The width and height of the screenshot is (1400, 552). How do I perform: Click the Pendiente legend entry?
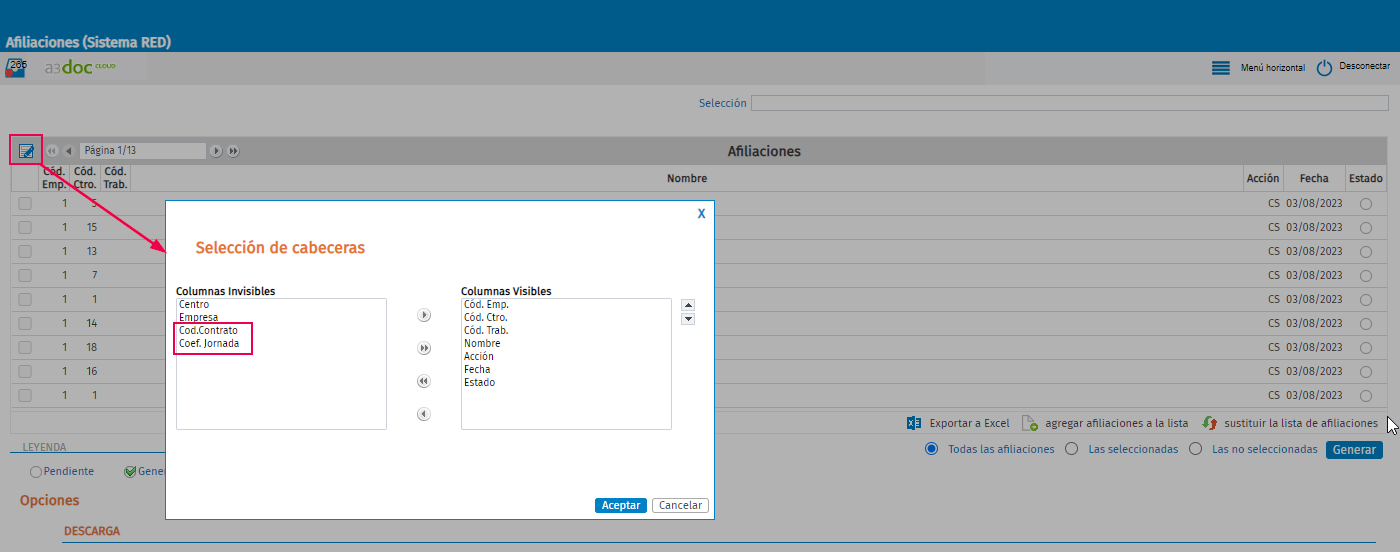[62, 471]
